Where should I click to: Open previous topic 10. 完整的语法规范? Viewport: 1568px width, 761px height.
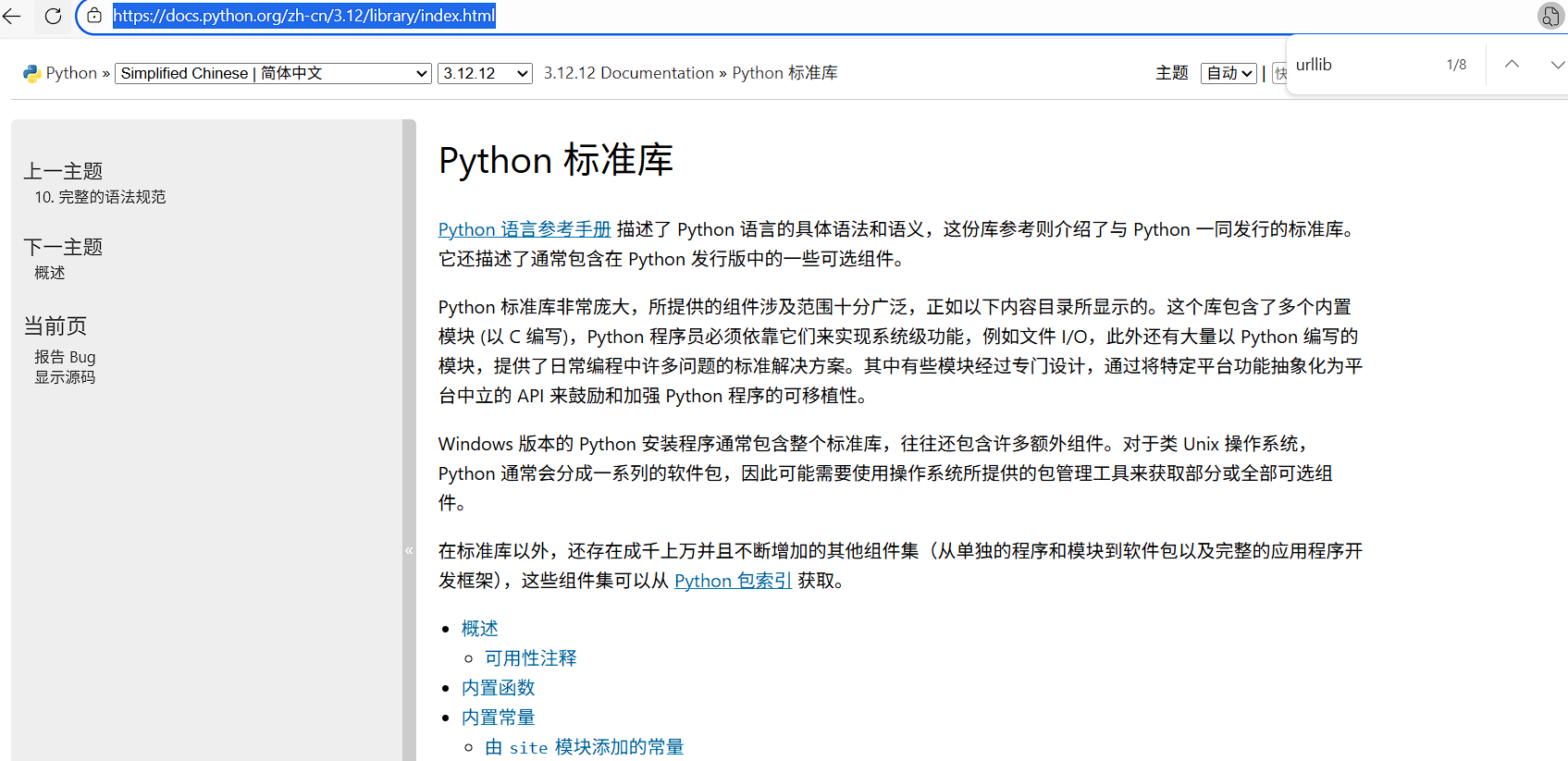(100, 197)
